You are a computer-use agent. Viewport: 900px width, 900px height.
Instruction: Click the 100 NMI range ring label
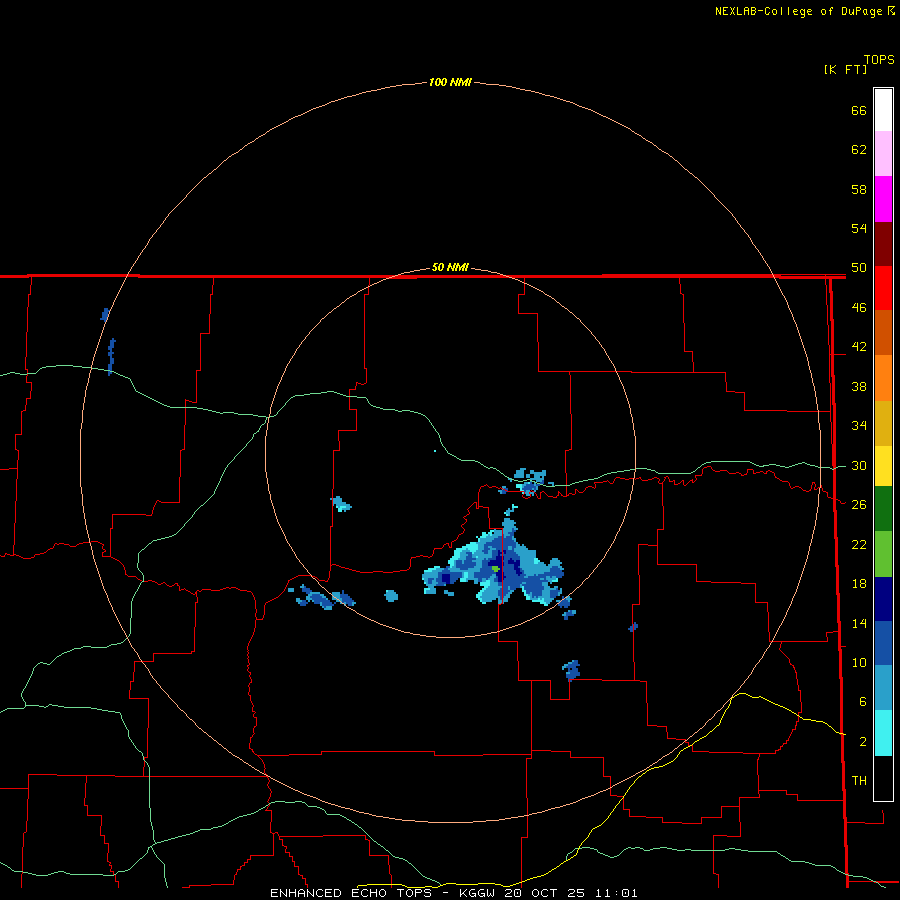[x=450, y=82]
